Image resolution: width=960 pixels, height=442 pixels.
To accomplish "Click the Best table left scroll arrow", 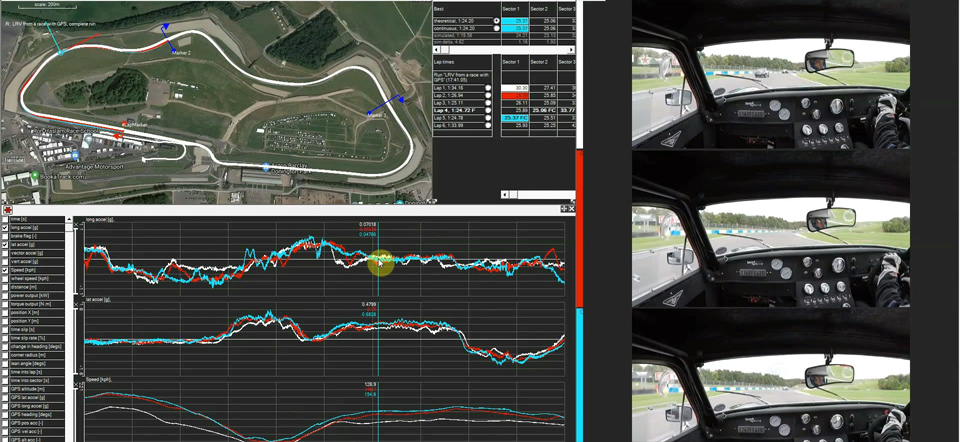I will tap(437, 49).
